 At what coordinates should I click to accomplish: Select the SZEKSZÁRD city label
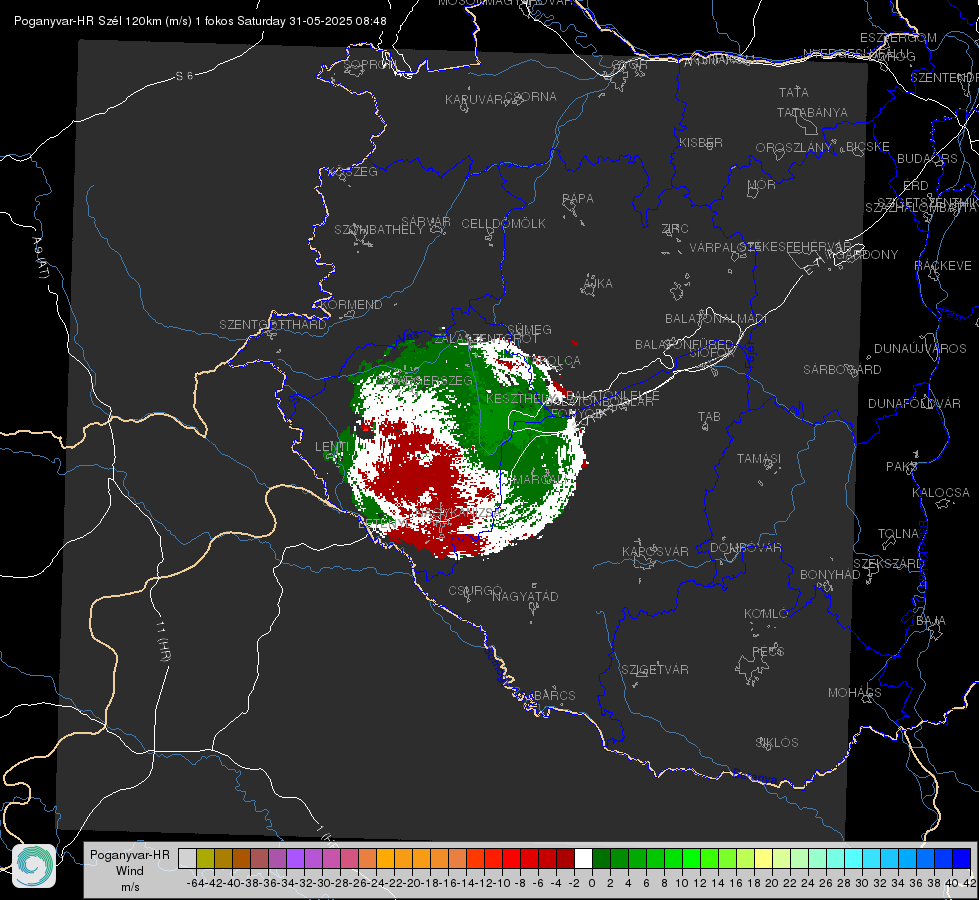pyautogui.click(x=888, y=564)
